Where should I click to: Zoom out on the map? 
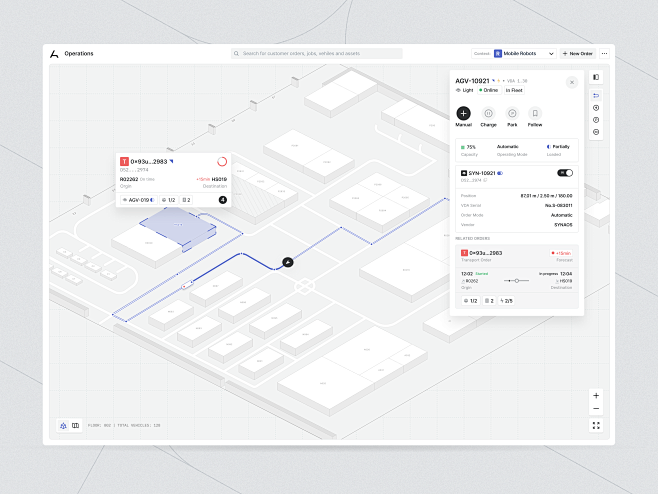(596, 408)
